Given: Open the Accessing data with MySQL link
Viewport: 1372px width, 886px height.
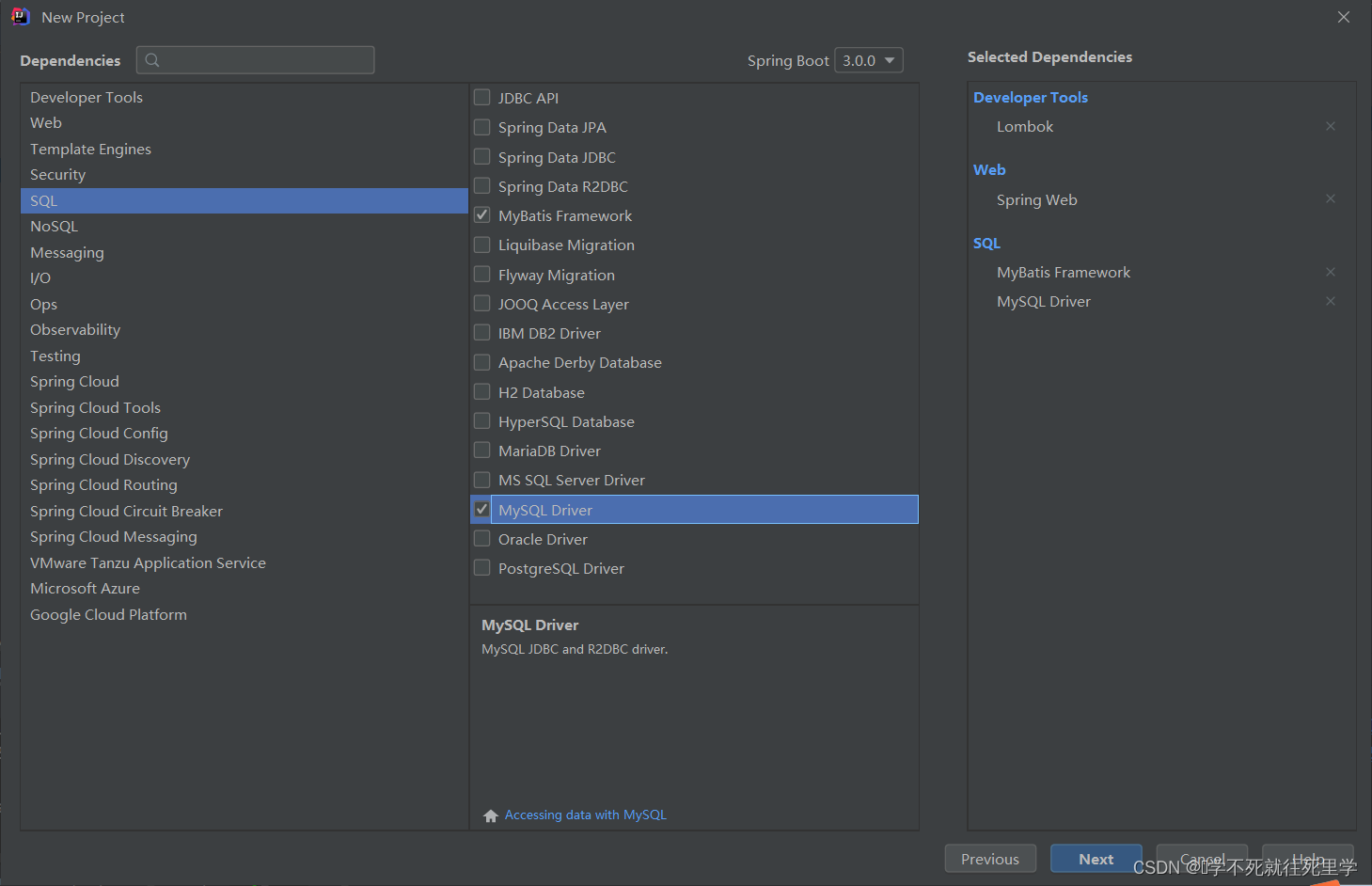Looking at the screenshot, I should (585, 815).
